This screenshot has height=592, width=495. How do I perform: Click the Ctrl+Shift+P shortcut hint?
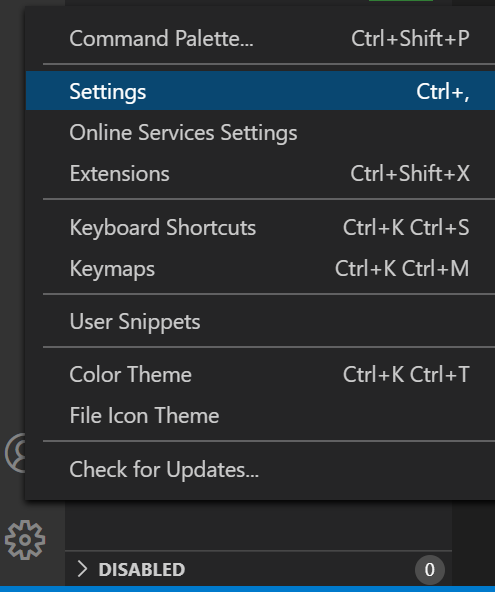point(410,39)
